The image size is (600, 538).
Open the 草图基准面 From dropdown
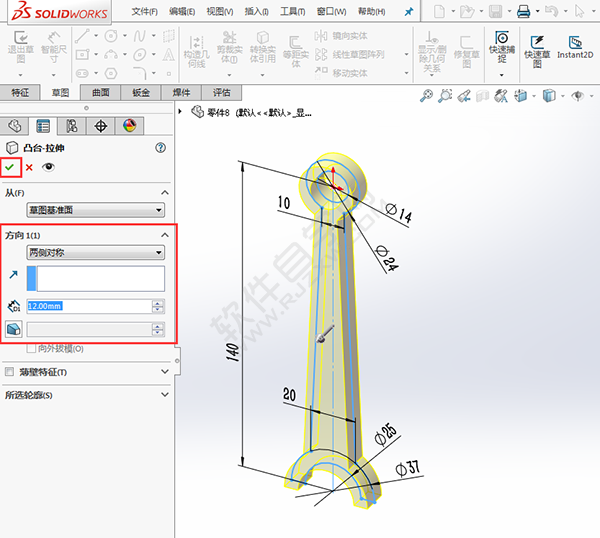coord(96,210)
